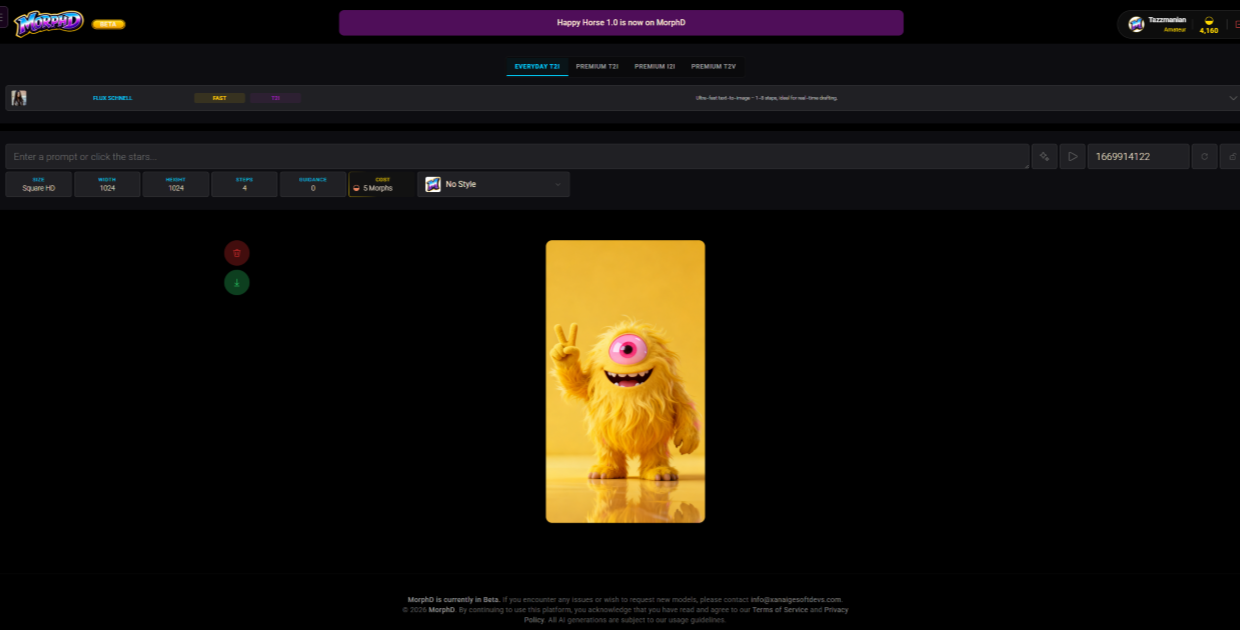Click the FLUX SCHNELL model name
This screenshot has height=630, width=1240.
click(x=112, y=98)
